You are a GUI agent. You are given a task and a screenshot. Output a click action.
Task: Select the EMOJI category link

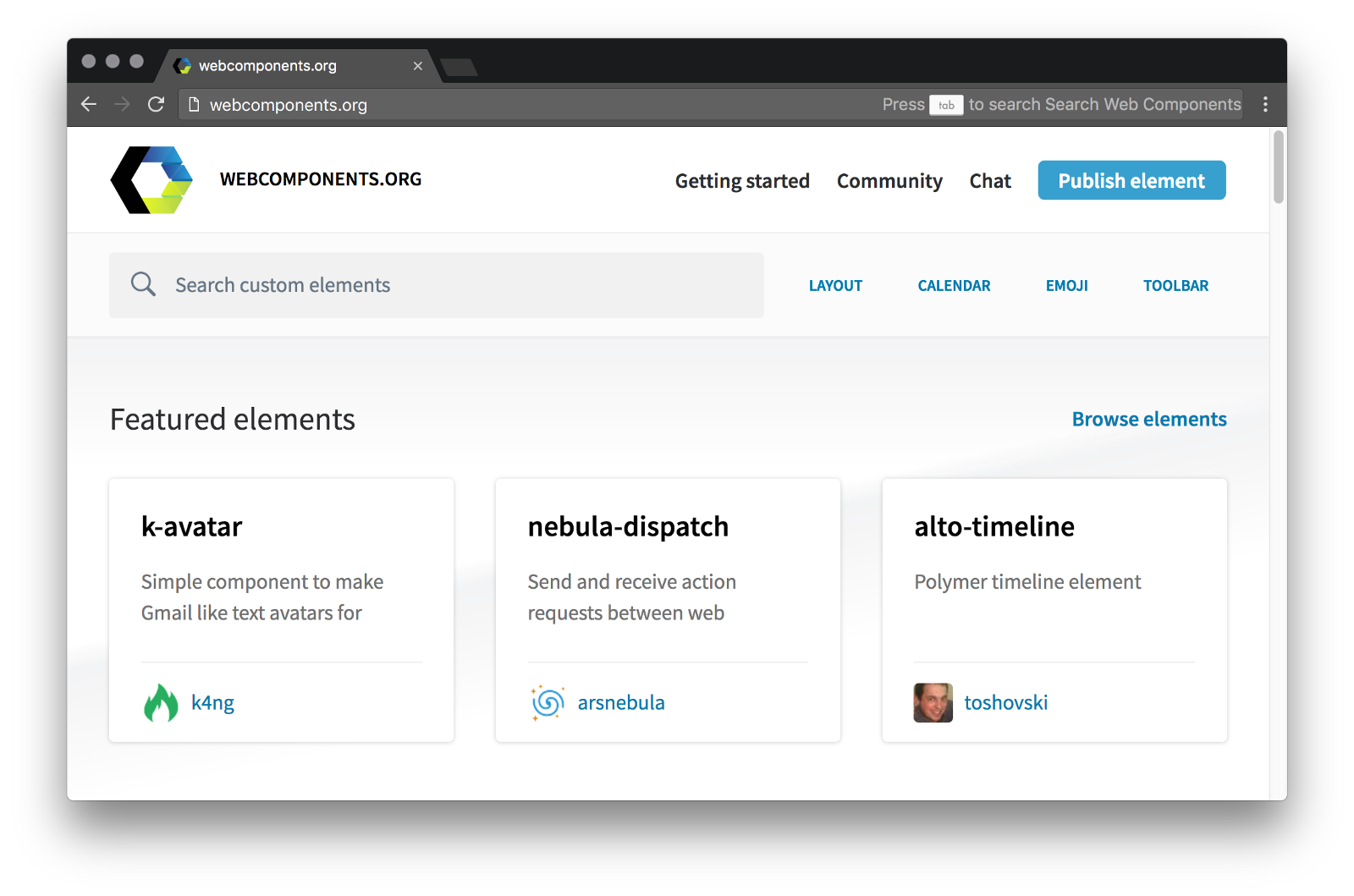tap(1066, 286)
